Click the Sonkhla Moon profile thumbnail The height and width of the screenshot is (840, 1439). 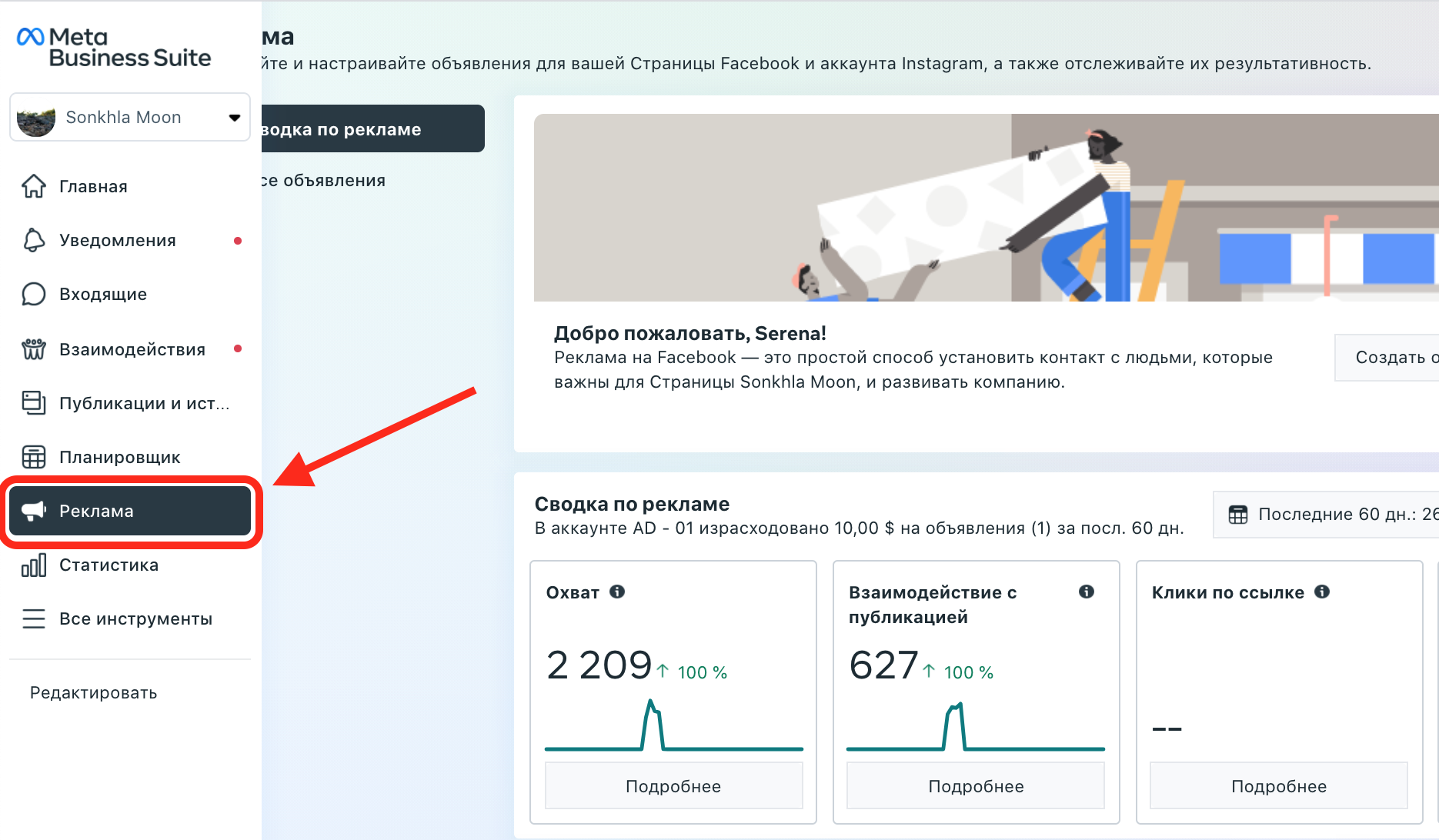(35, 118)
